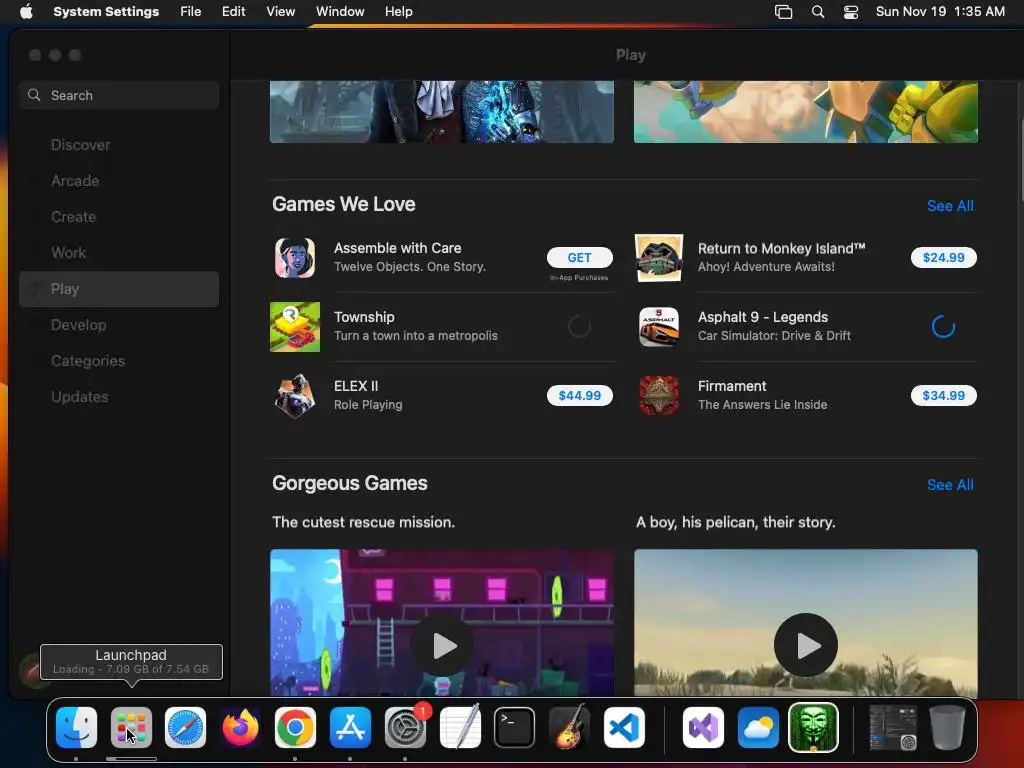Open the Assemble with Care app icon
The width and height of the screenshot is (1024, 768).
[295, 258]
